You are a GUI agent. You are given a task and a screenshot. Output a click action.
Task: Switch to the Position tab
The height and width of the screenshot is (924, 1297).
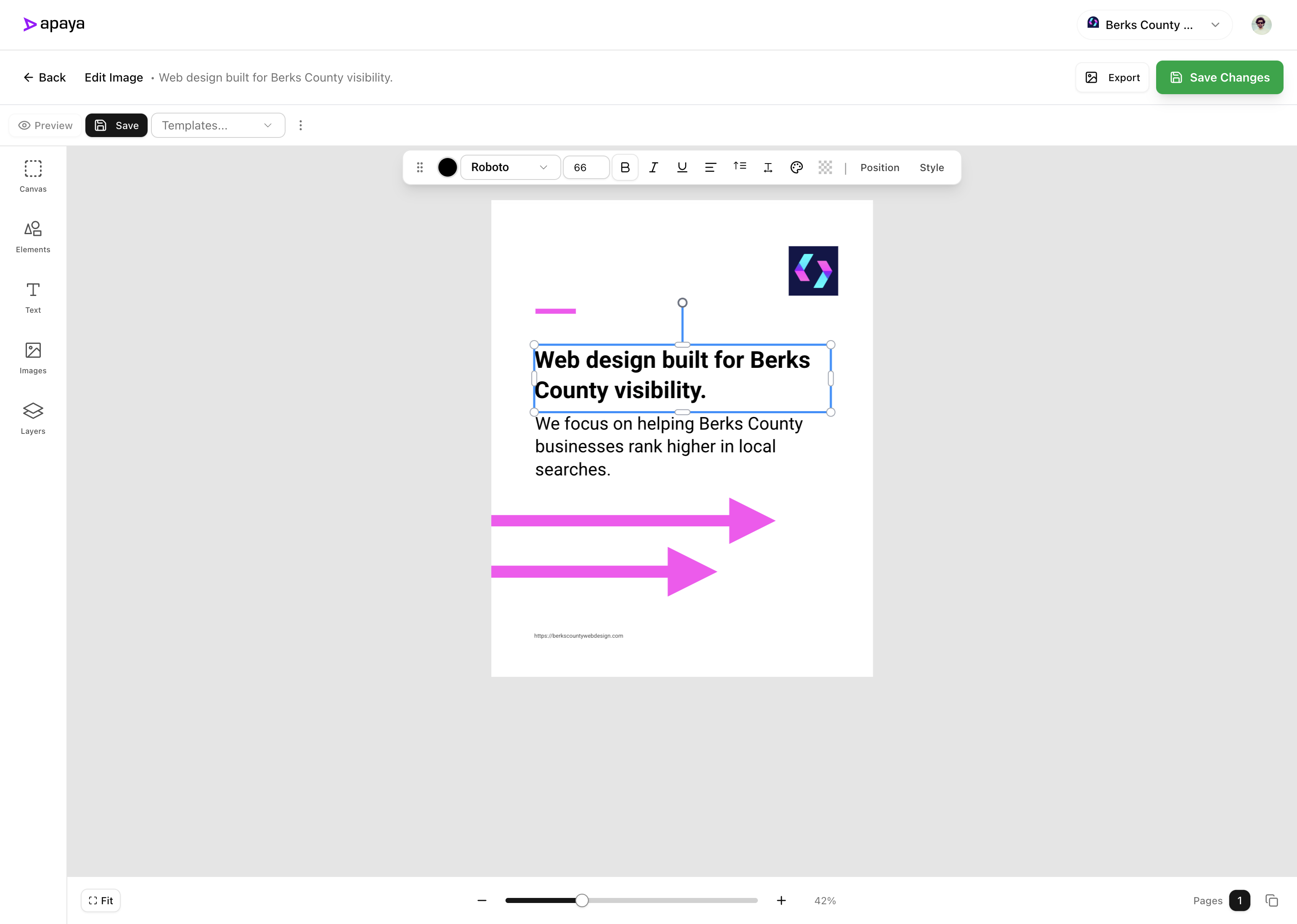879,167
